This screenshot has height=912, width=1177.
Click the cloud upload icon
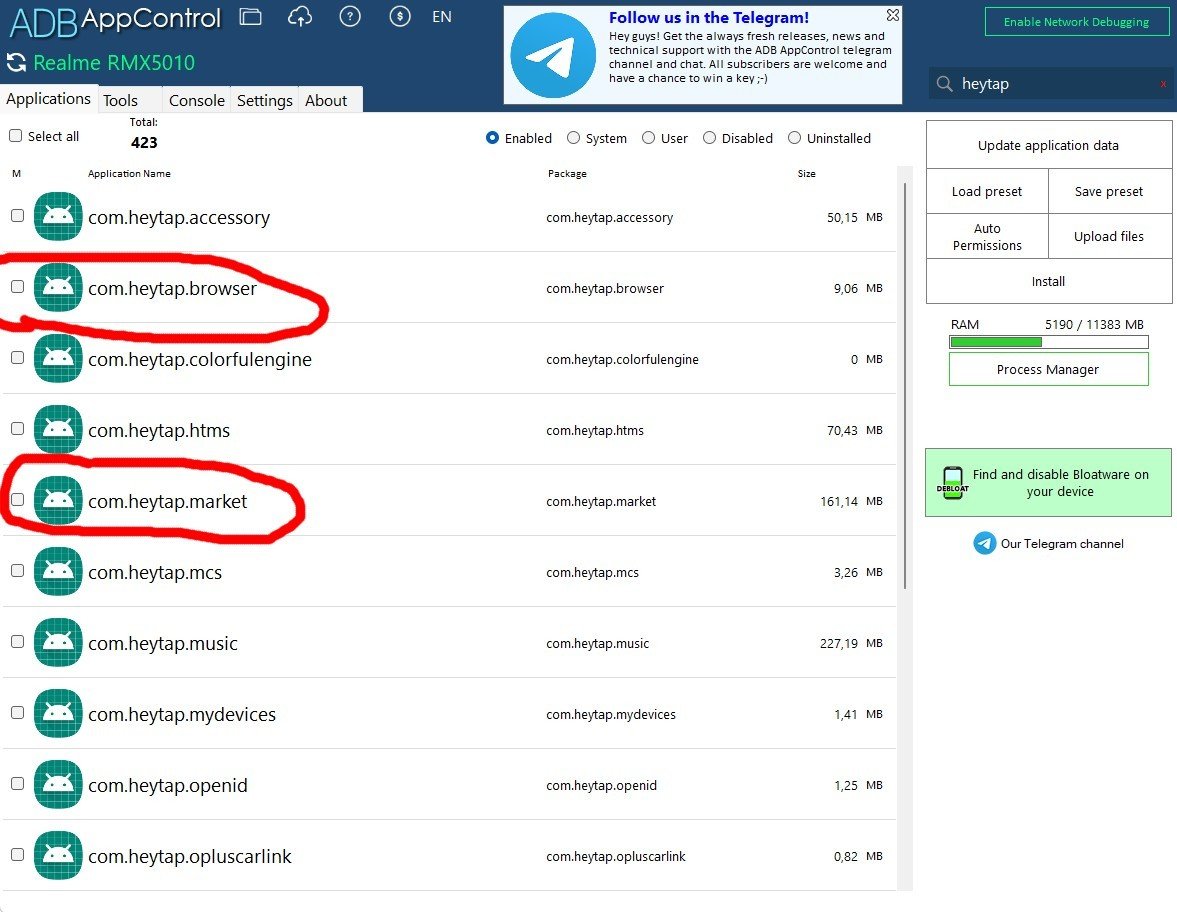click(300, 17)
